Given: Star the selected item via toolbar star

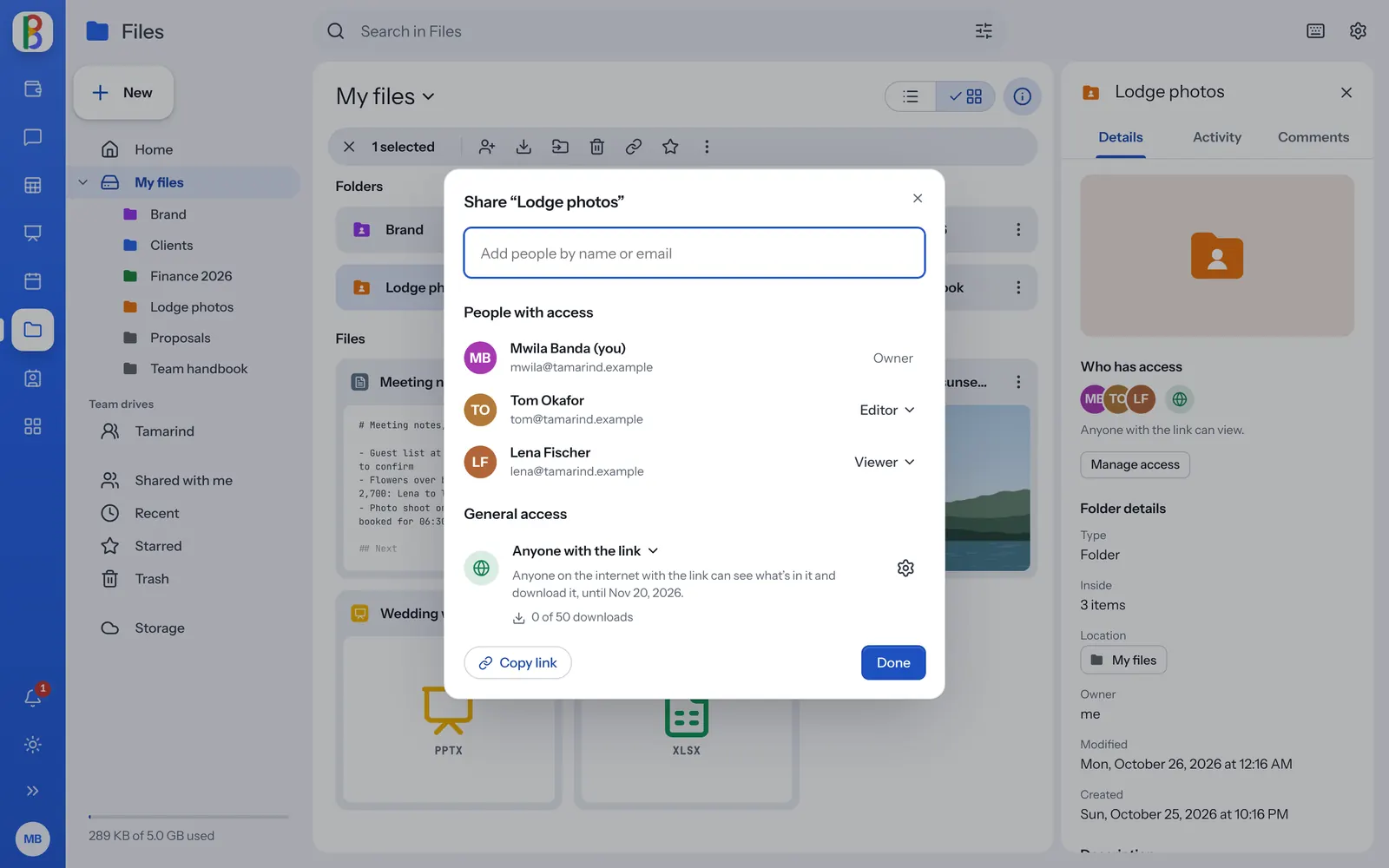Looking at the screenshot, I should 670,147.
